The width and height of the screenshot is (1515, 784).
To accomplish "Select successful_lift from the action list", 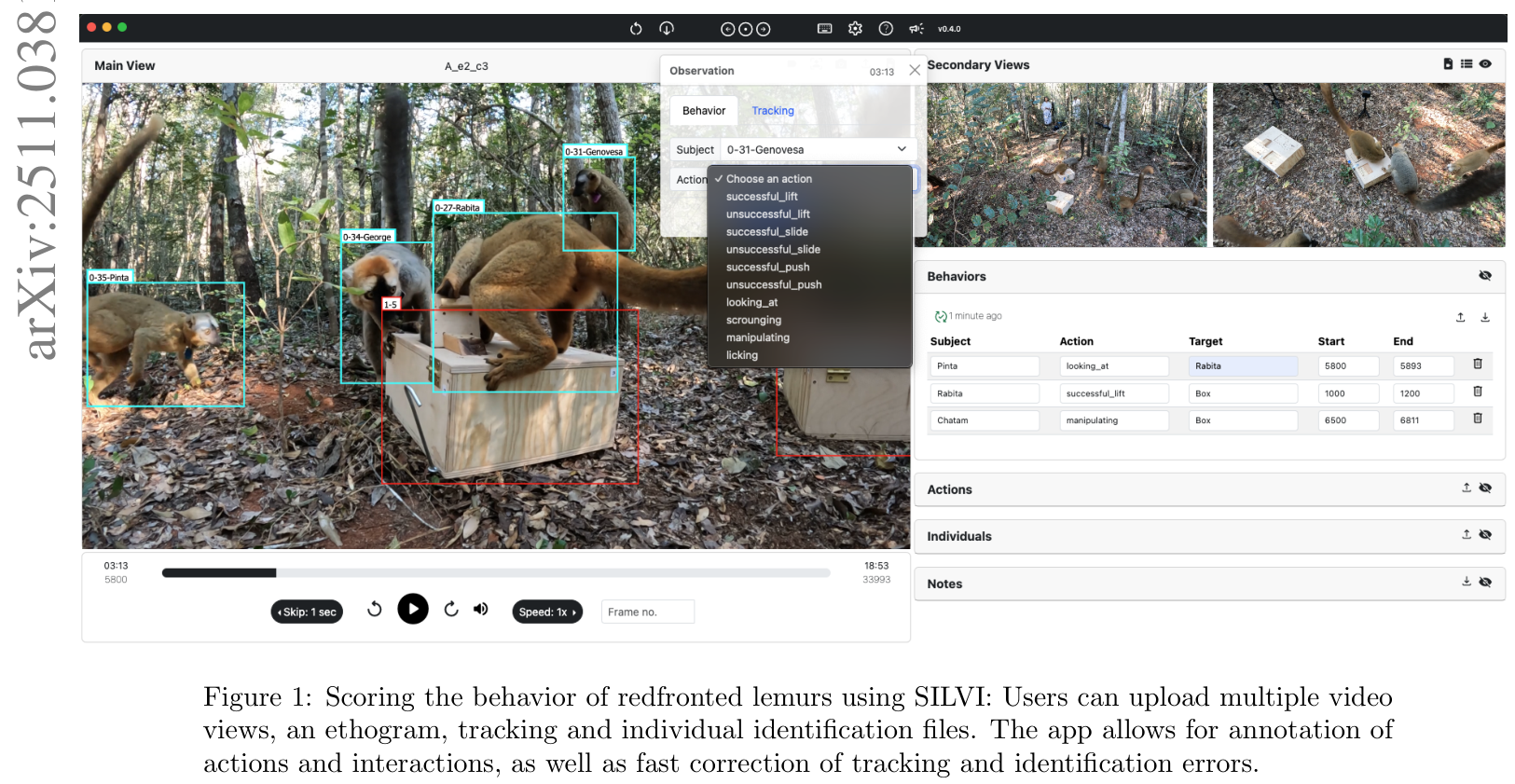I will [762, 197].
